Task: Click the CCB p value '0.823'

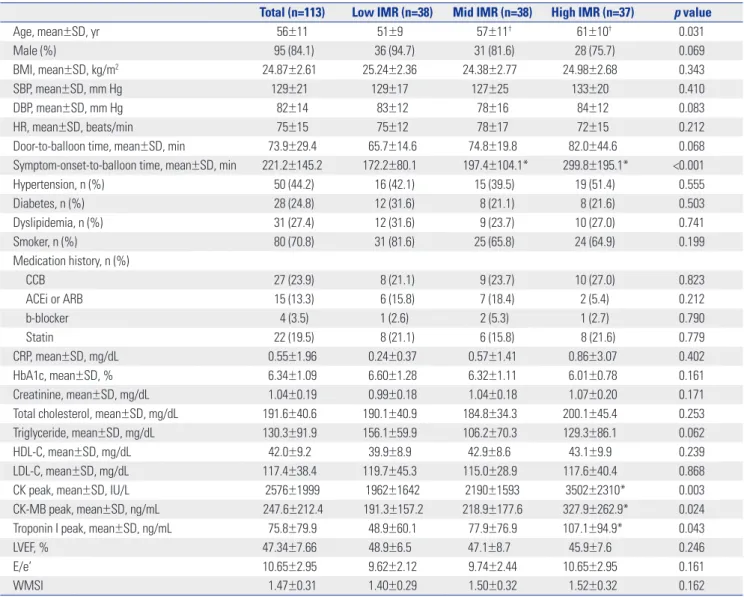Action: pyautogui.click(x=691, y=280)
